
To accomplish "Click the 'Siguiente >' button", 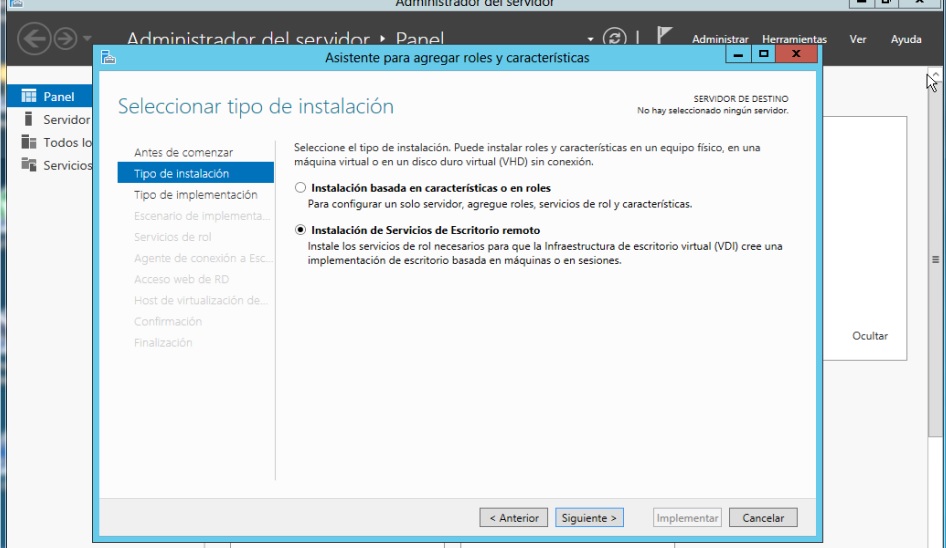I will [x=589, y=518].
